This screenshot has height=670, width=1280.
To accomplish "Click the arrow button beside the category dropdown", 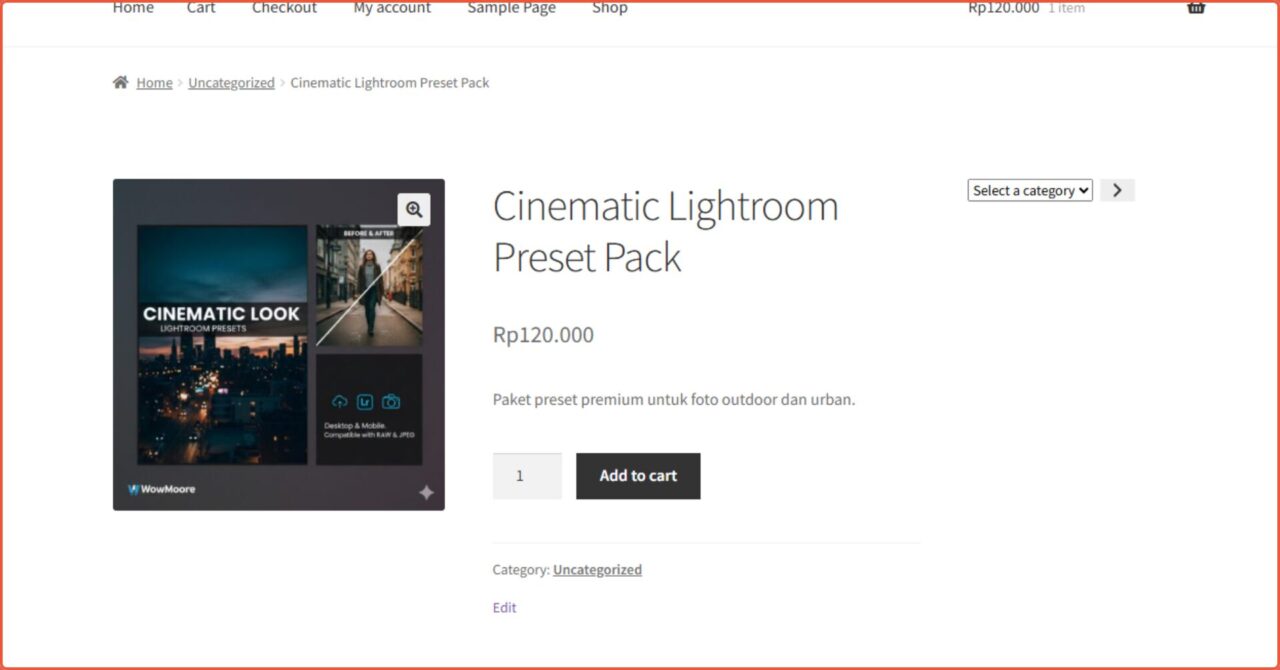I will click(x=1117, y=190).
